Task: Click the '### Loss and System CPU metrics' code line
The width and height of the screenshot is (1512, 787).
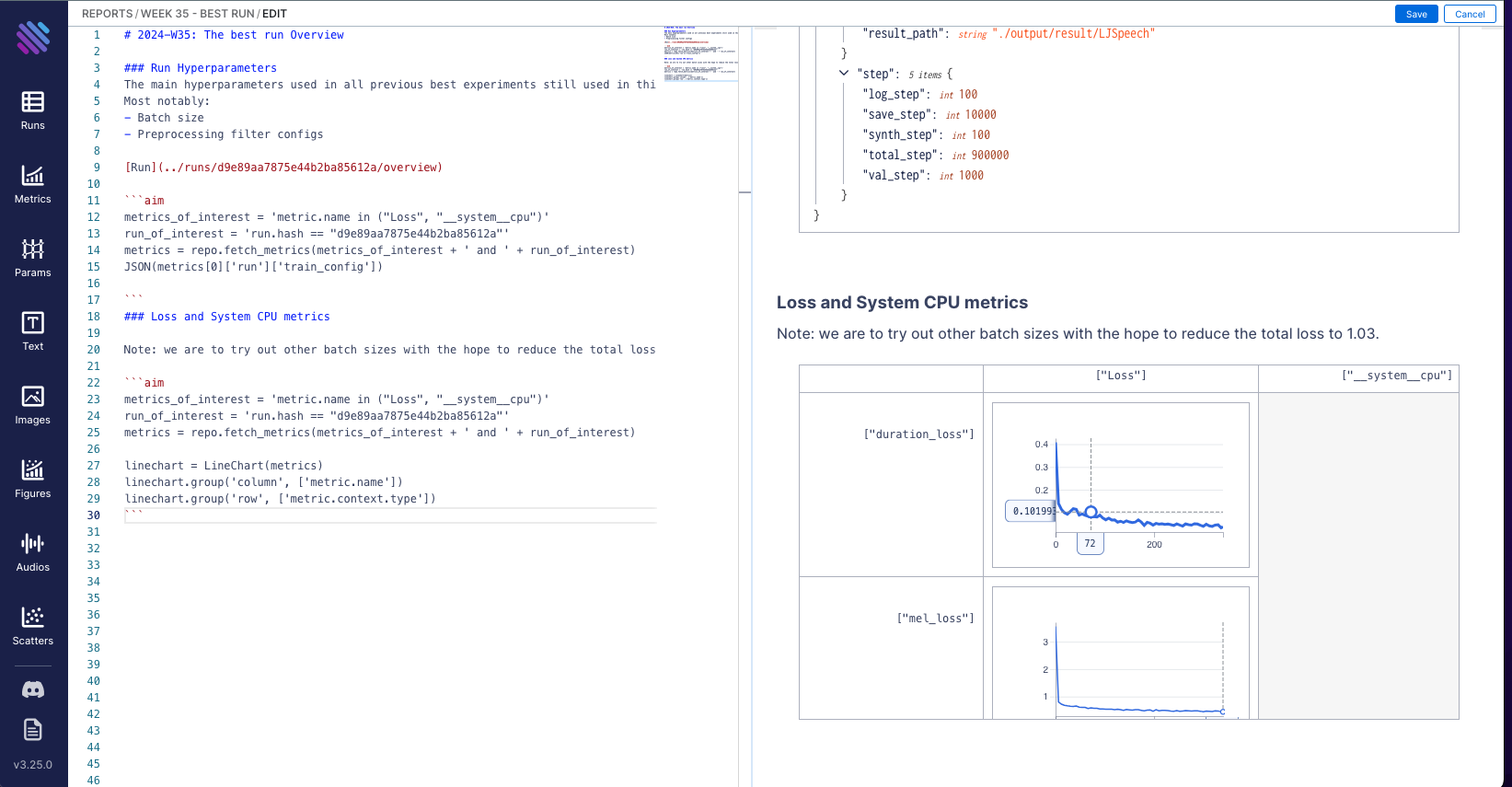Action: click(x=227, y=317)
